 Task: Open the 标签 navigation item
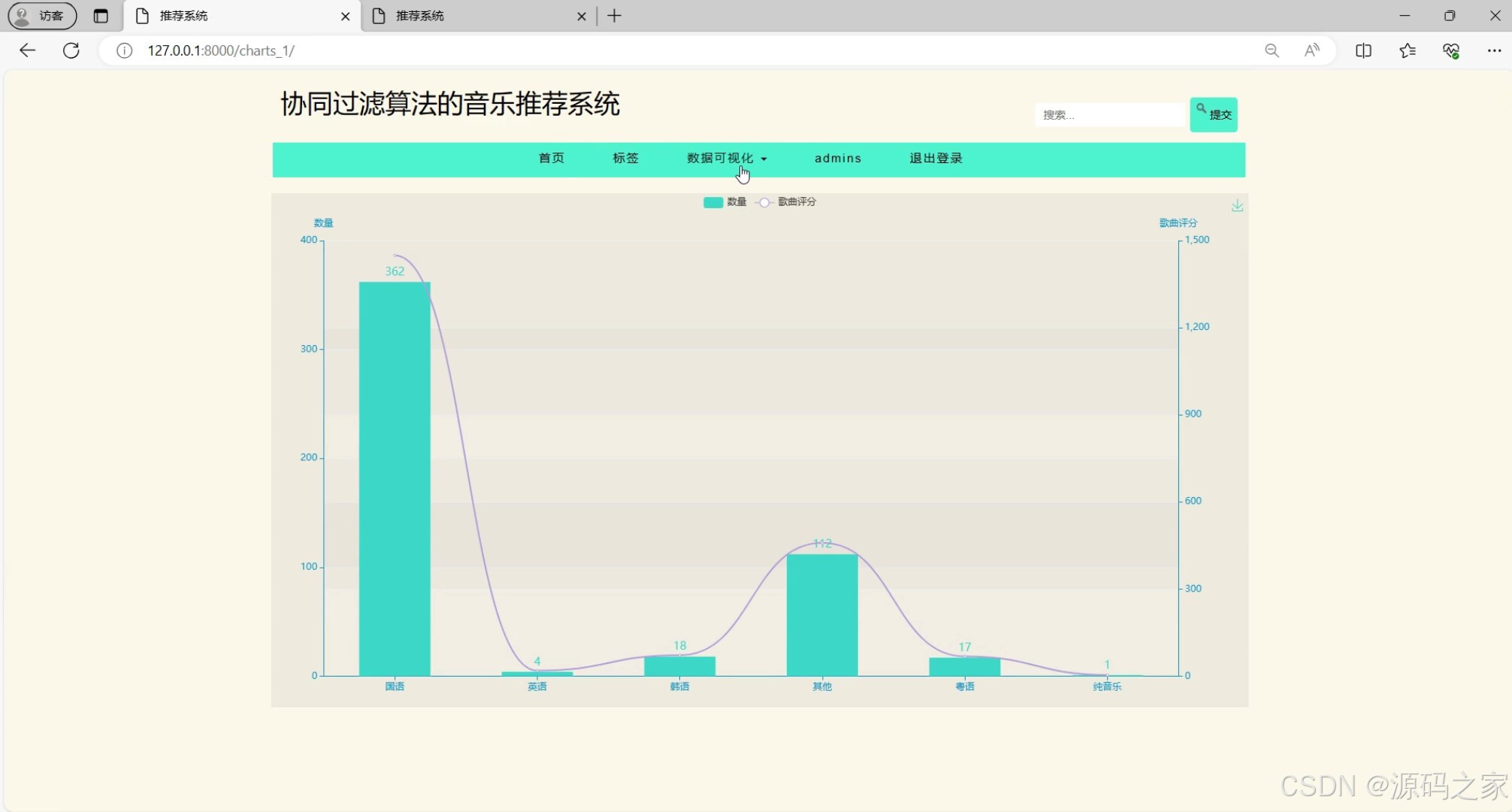point(625,159)
